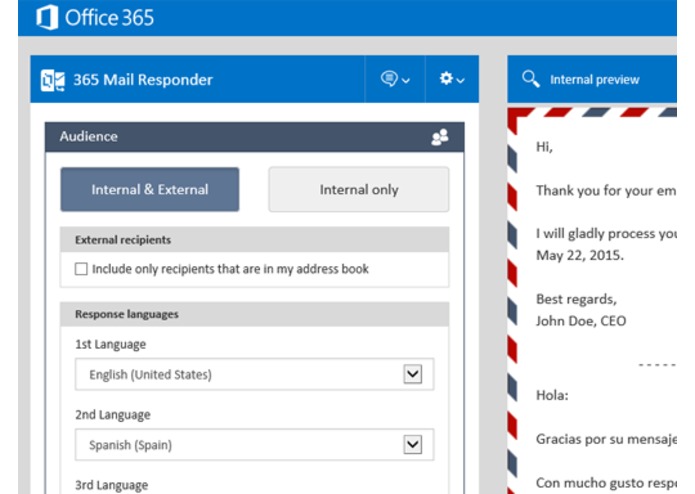
Task: Expand the 1st Language dropdown arrow
Action: [413, 374]
